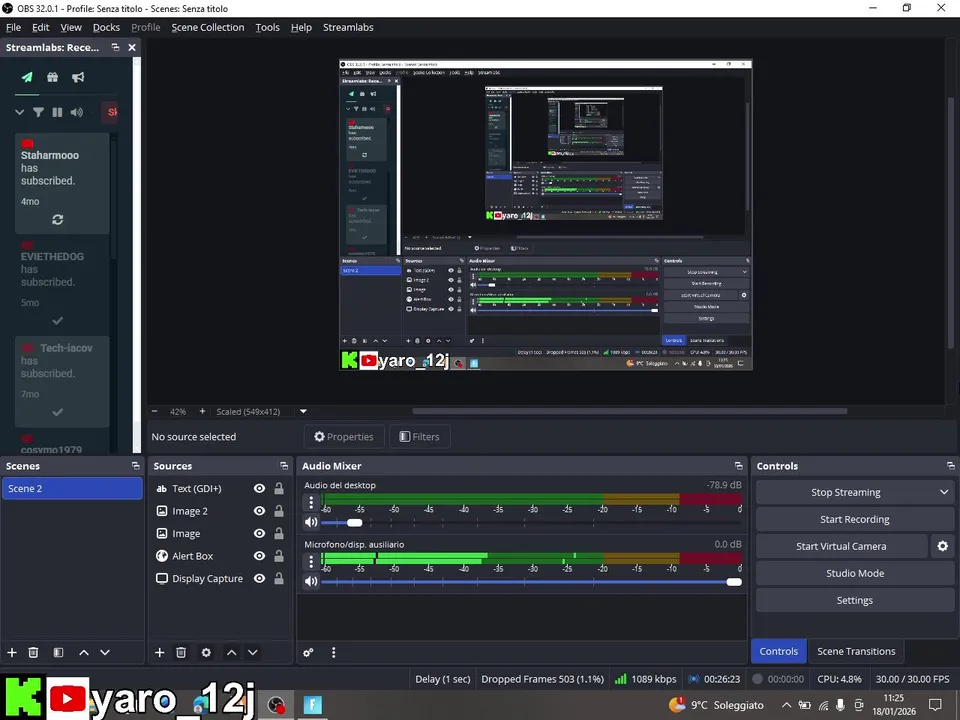
Task: Add a new scene with plus icon
Action: point(12,652)
